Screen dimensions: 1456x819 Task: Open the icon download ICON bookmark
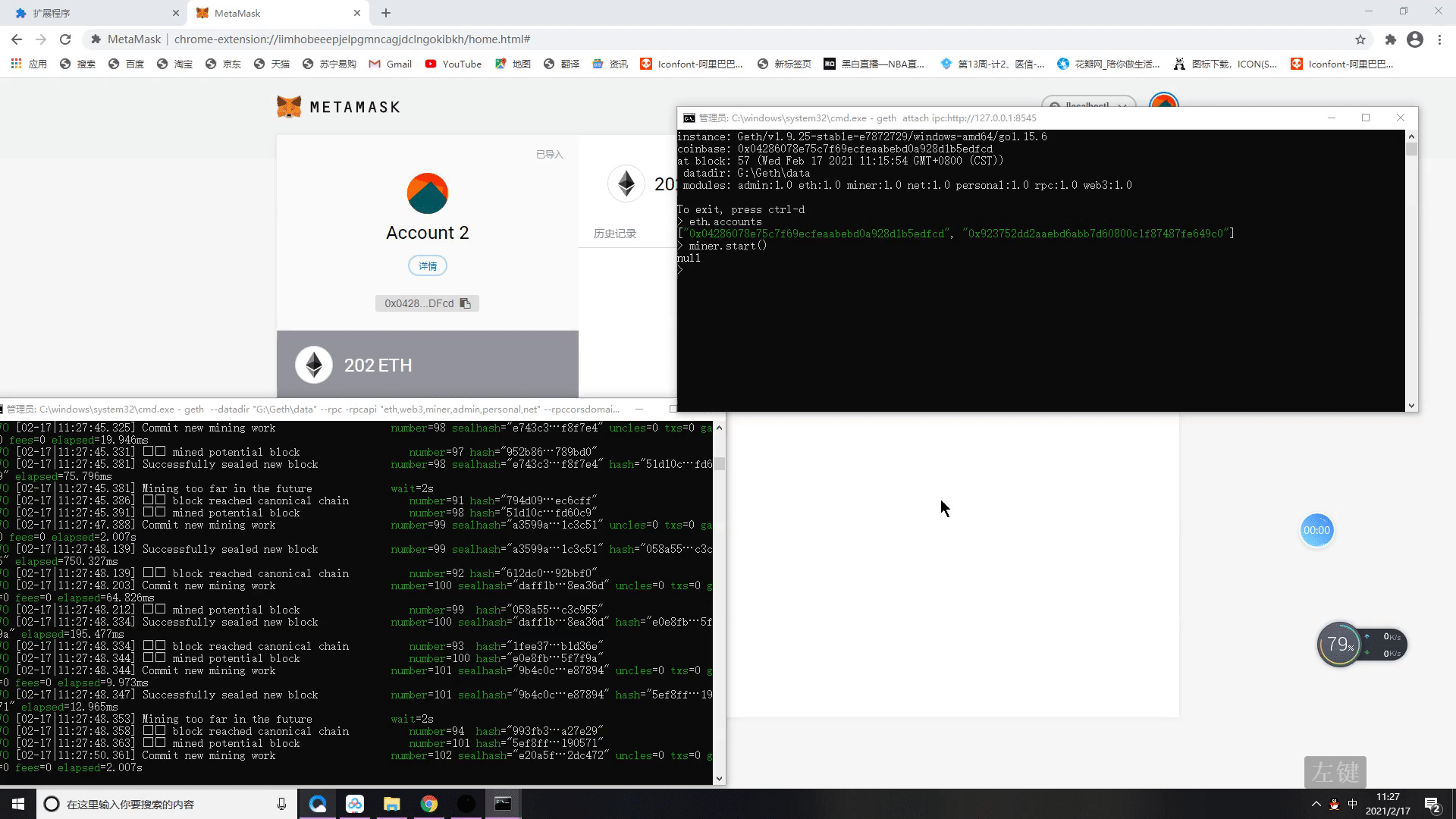tap(1225, 64)
